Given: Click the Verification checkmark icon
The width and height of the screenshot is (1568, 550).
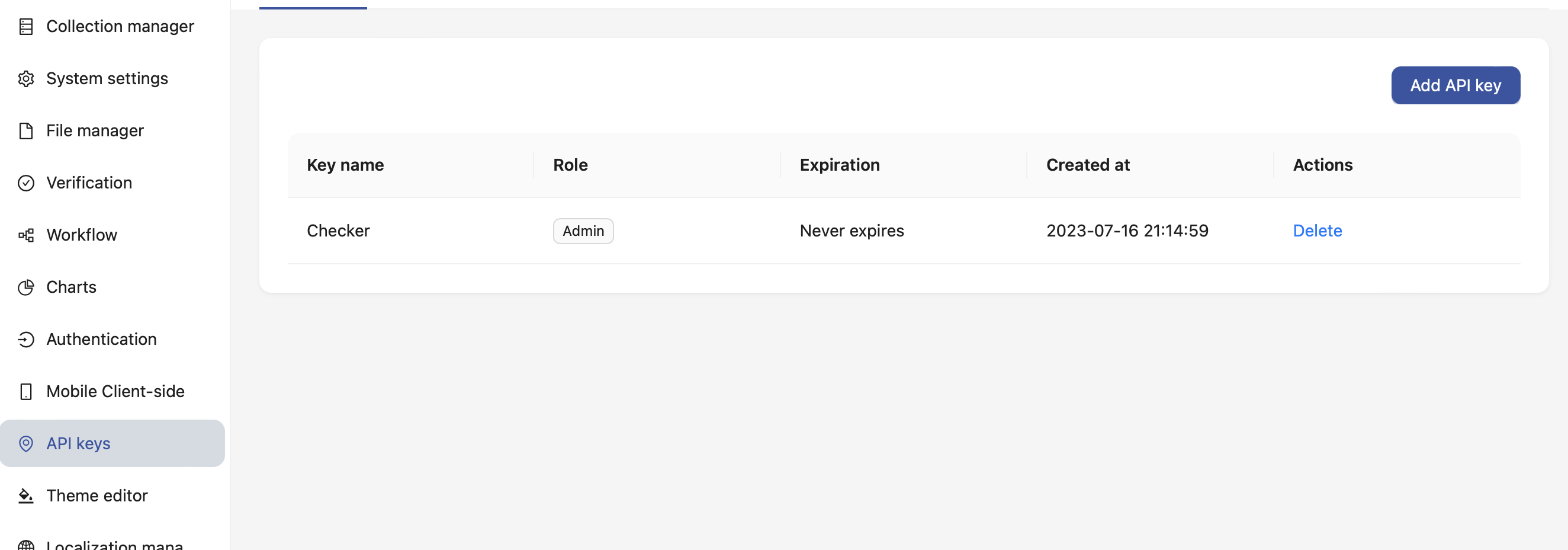Looking at the screenshot, I should tap(26, 183).
